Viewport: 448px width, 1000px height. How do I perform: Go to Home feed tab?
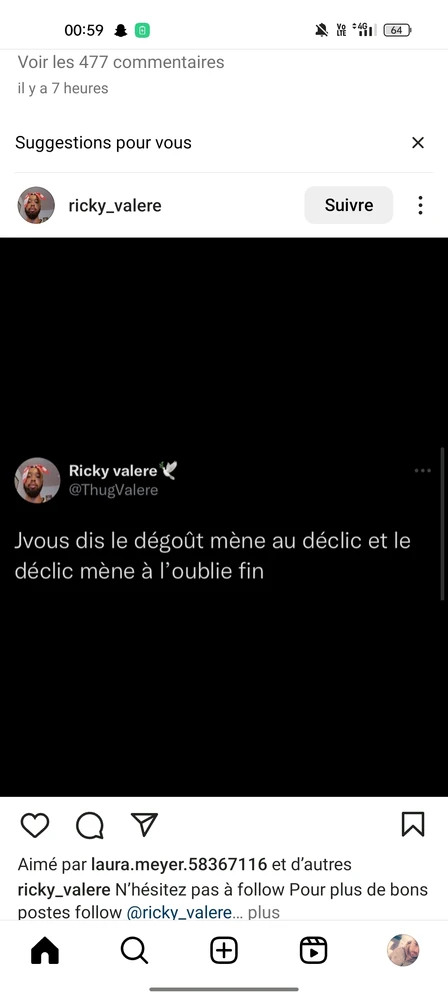click(x=45, y=950)
